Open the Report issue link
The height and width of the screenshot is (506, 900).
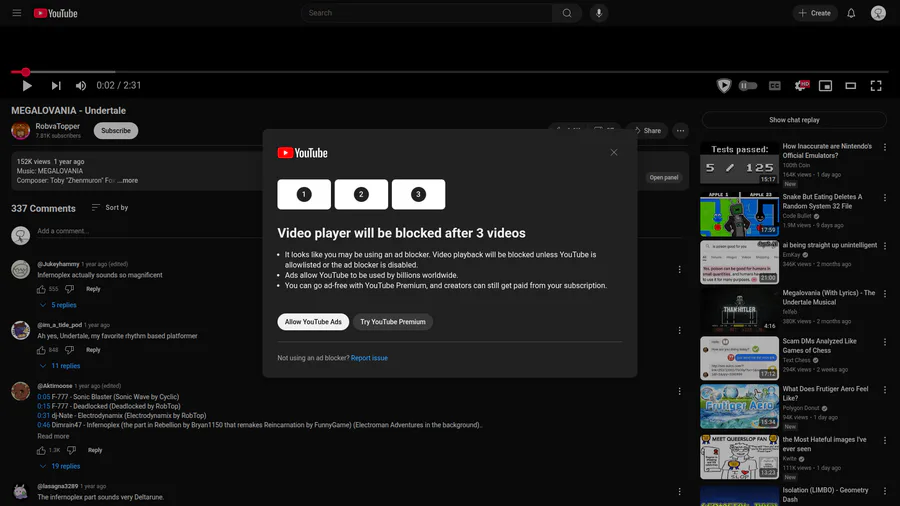[369, 358]
